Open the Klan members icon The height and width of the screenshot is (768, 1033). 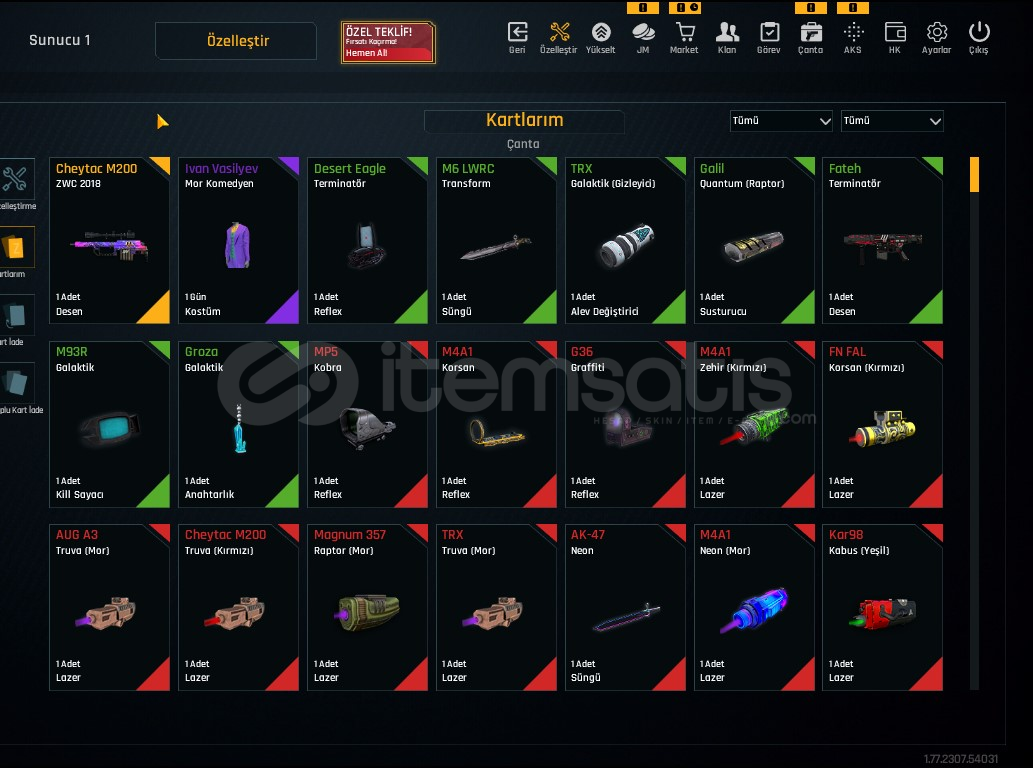pyautogui.click(x=727, y=38)
